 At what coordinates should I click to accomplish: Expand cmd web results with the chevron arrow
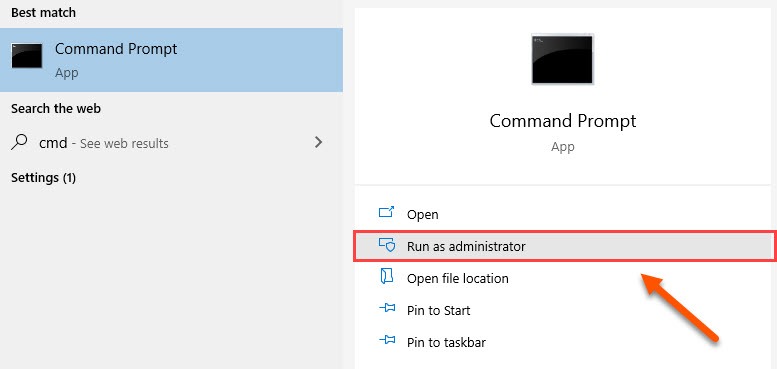tap(319, 143)
